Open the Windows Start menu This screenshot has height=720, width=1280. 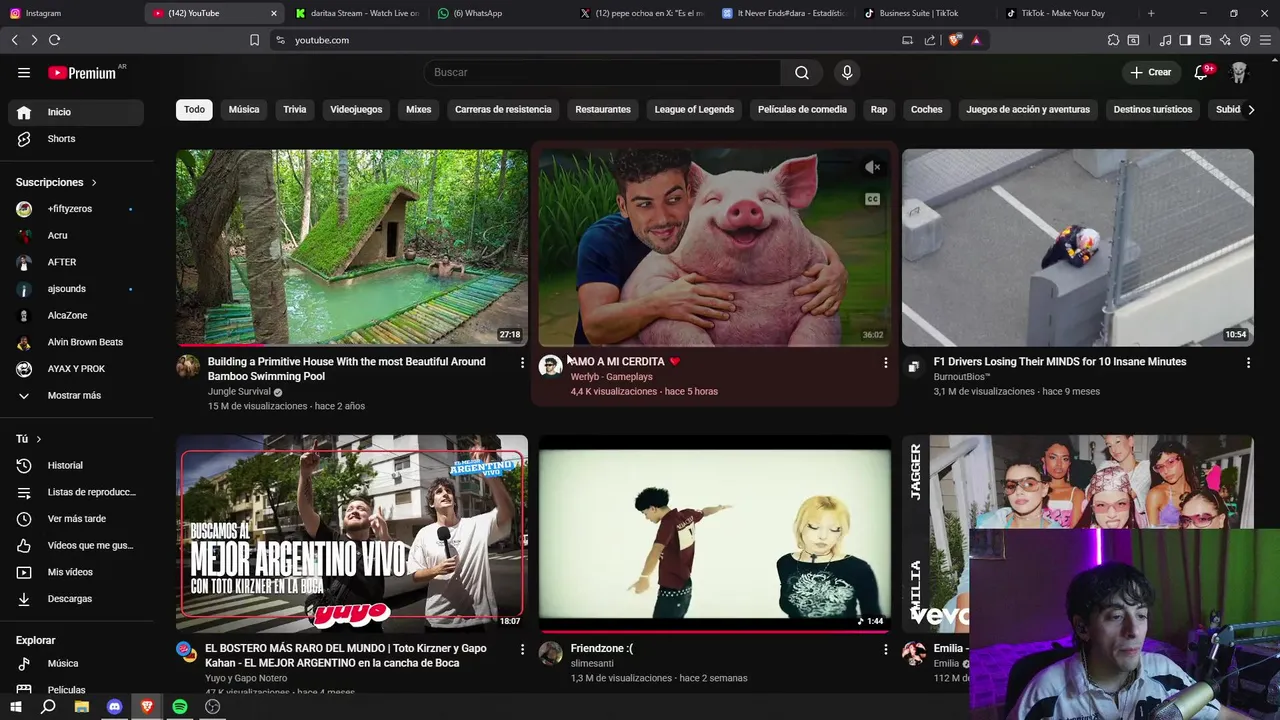point(16,707)
